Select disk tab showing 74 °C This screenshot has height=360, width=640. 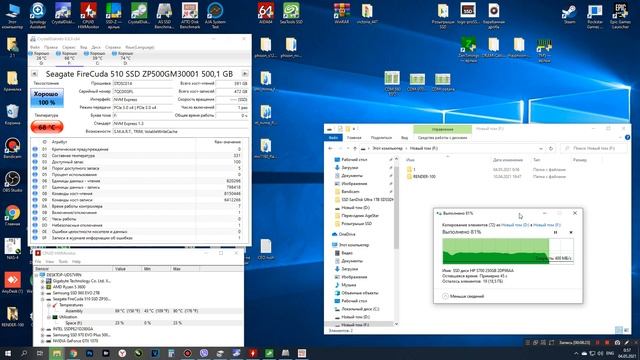point(125,58)
